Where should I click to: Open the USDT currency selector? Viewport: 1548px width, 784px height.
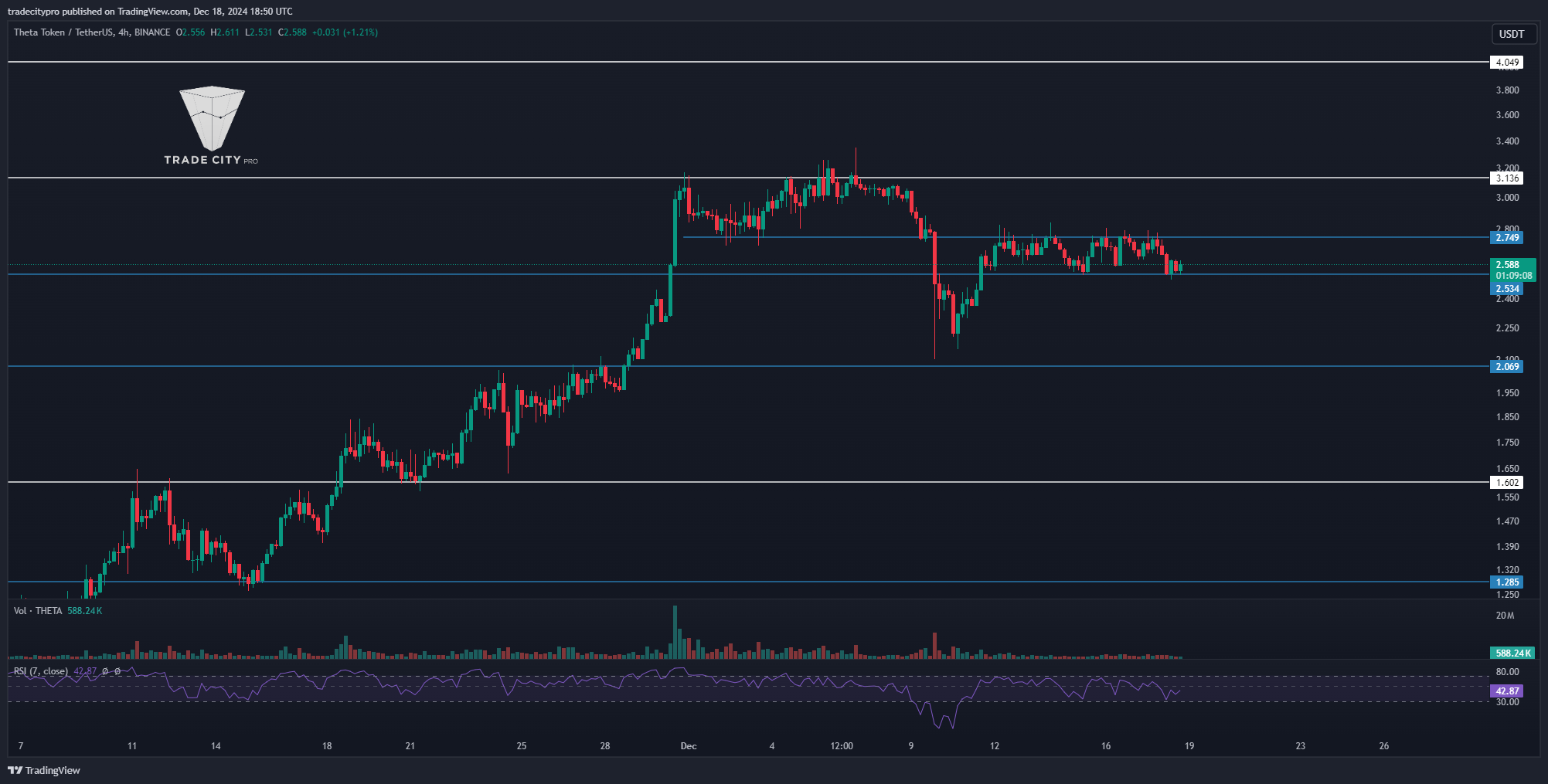(1512, 34)
